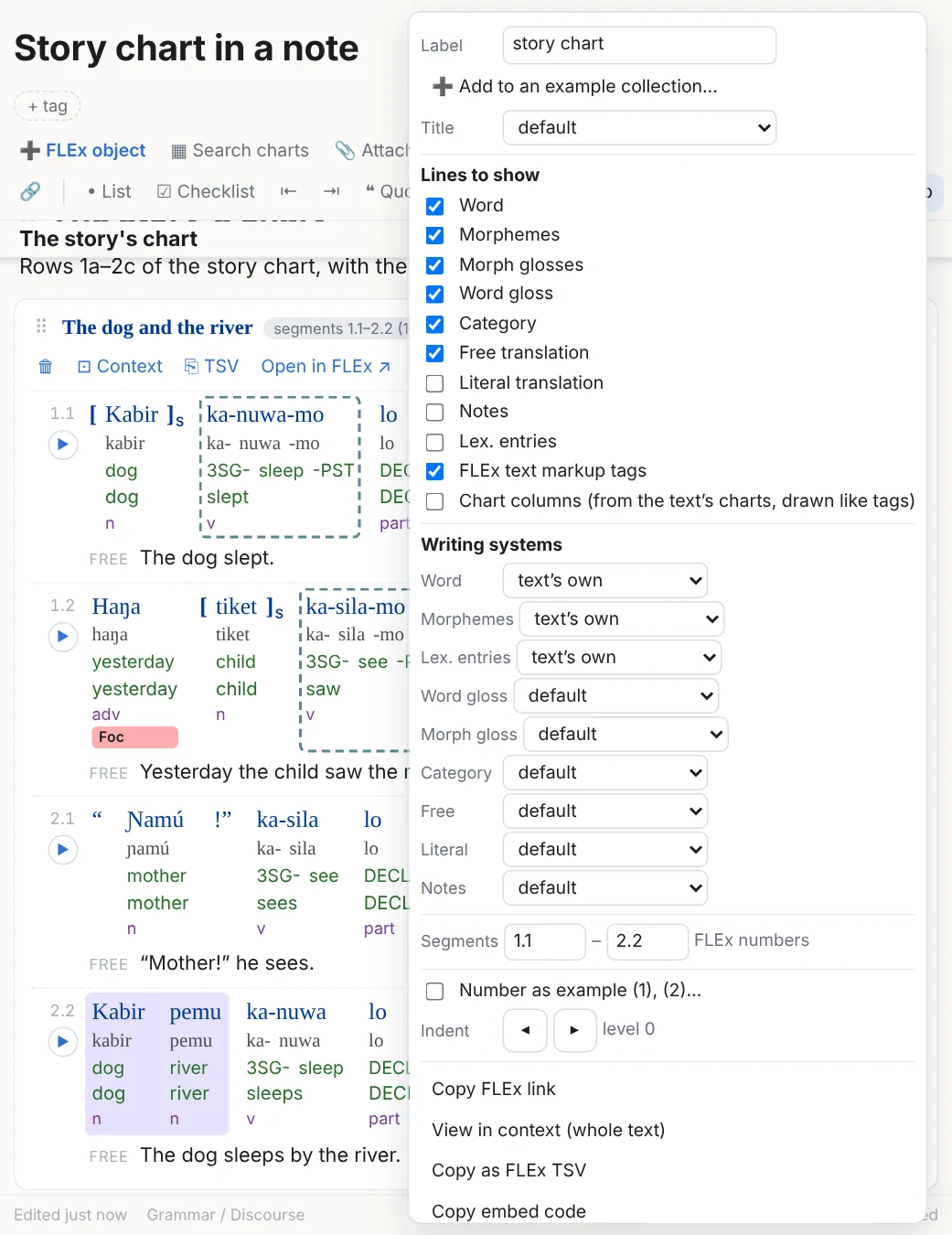952x1235 pixels.
Task: Click the Label input field
Action: click(x=639, y=45)
